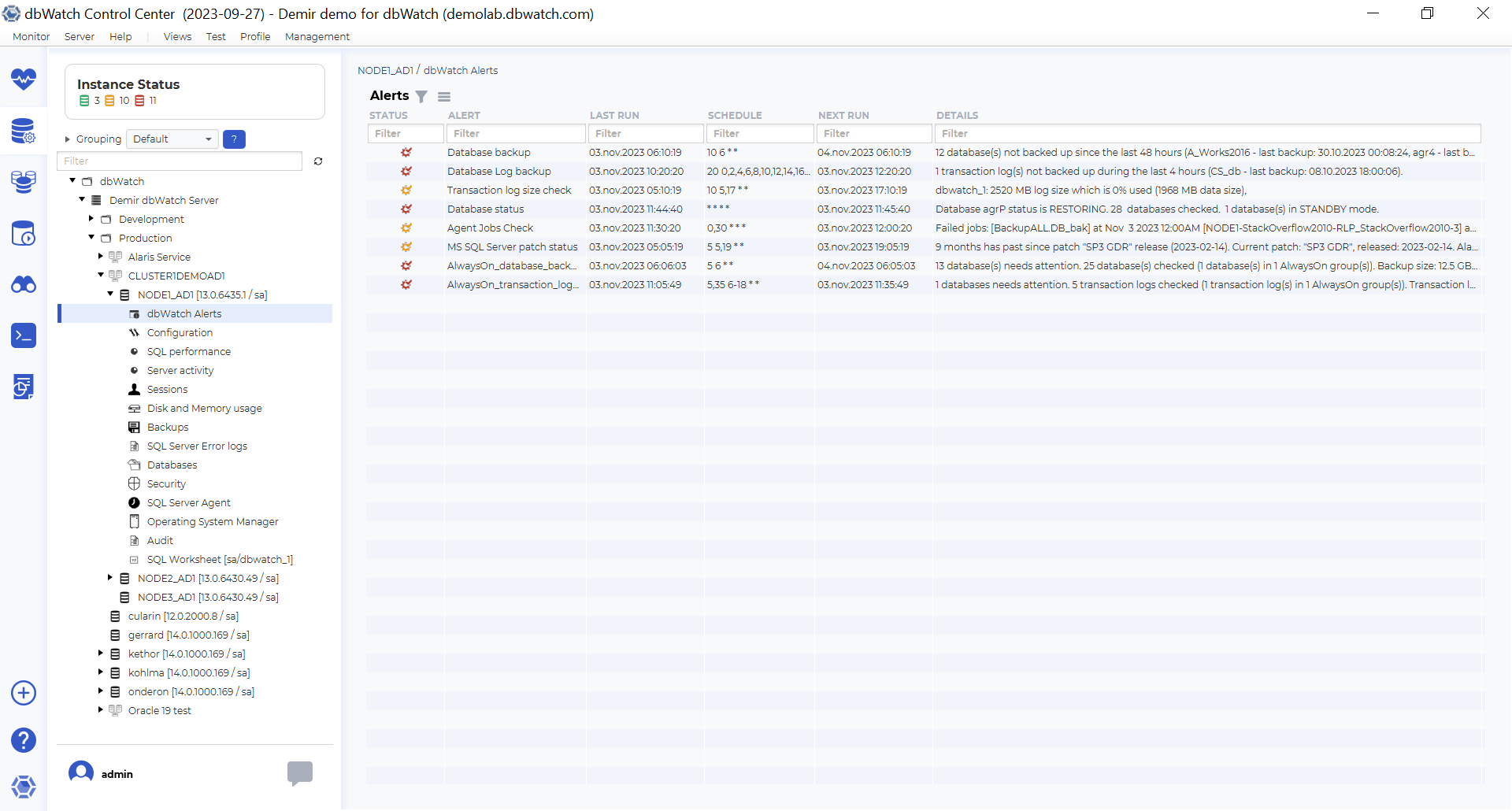Collapse the Production folder

click(x=91, y=238)
